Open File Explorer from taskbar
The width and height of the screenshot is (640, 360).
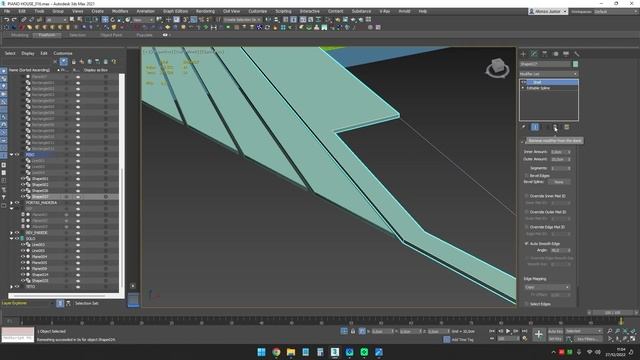(x=291, y=352)
